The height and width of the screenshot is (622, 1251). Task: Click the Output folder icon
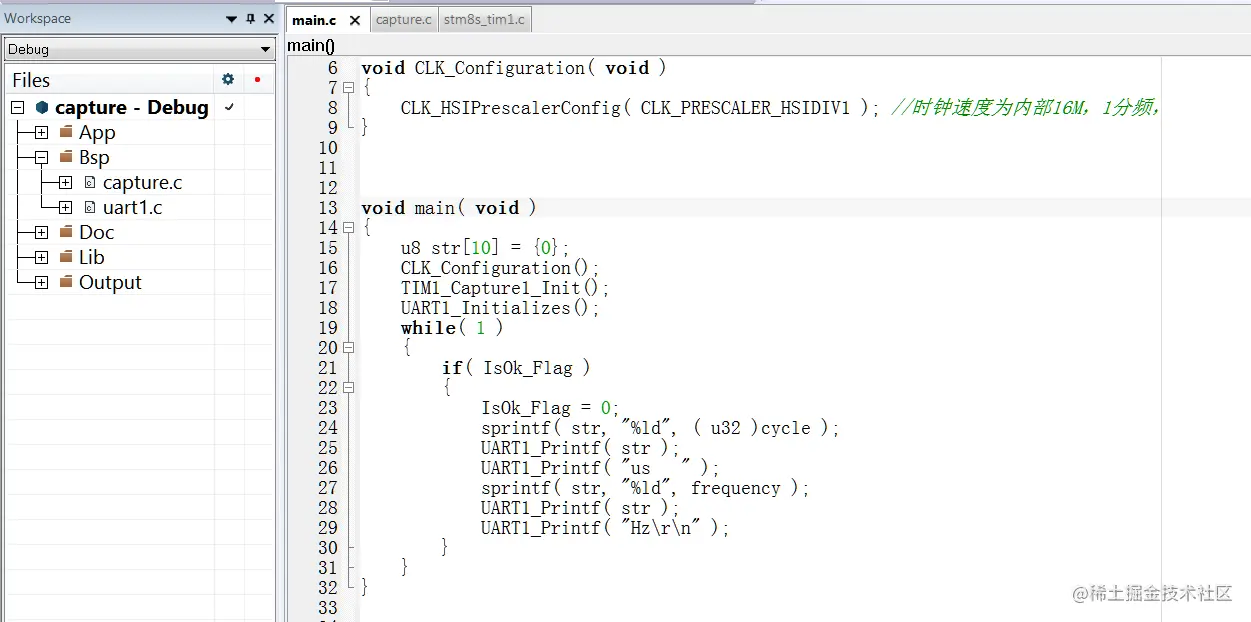tap(66, 282)
